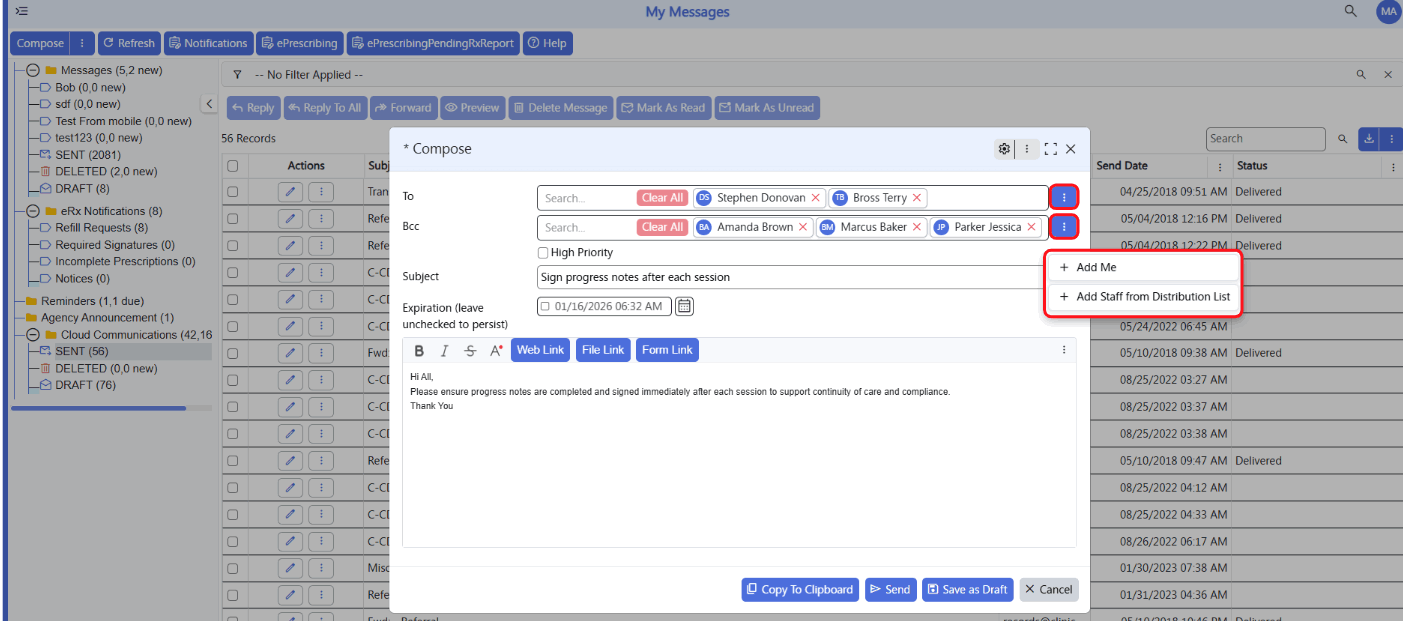Remove Marcus Baker from Bcc
The height and width of the screenshot is (621, 1403).
tap(917, 227)
